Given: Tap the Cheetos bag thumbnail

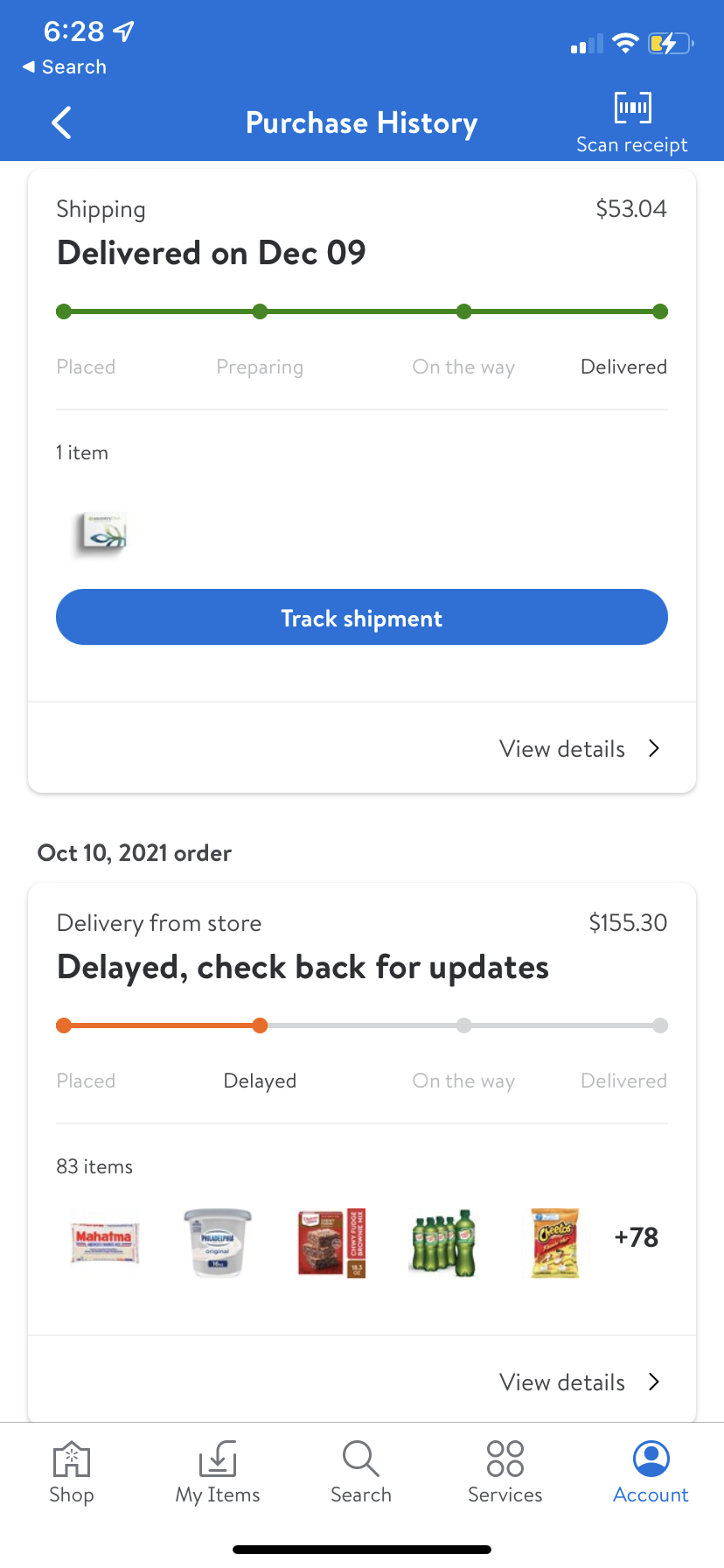Looking at the screenshot, I should tap(555, 1242).
